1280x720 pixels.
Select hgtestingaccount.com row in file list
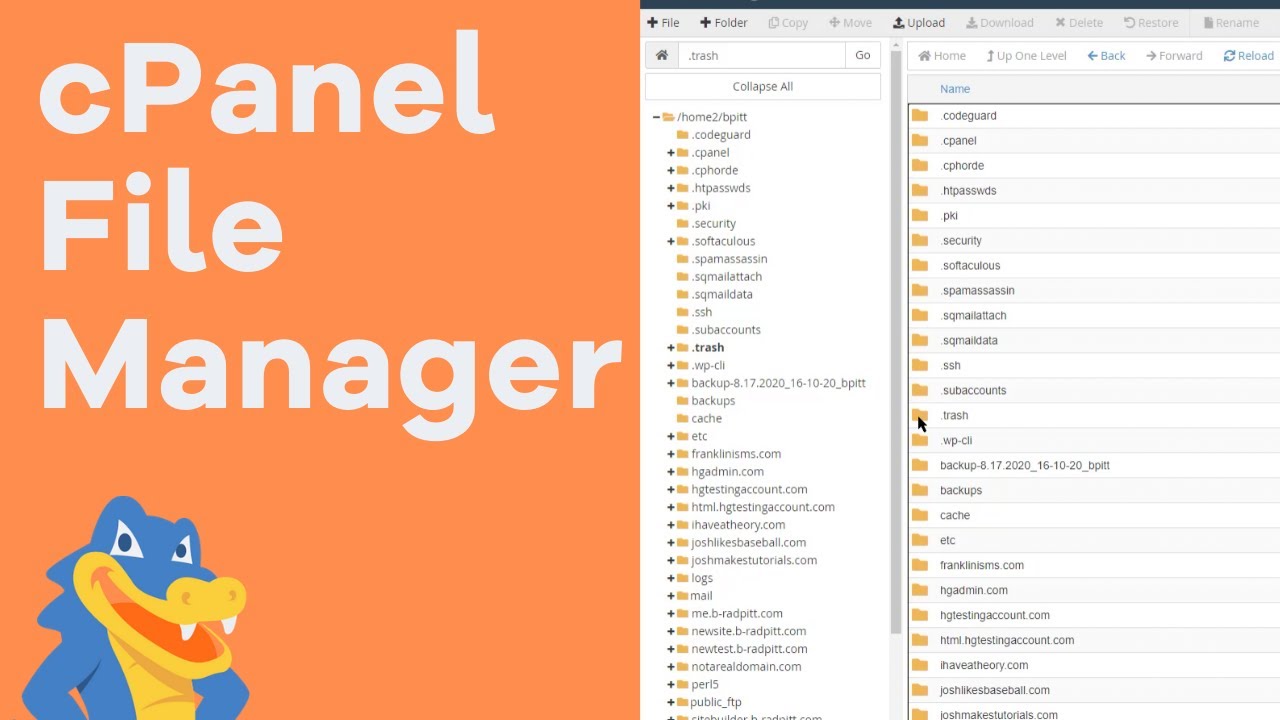point(1094,616)
